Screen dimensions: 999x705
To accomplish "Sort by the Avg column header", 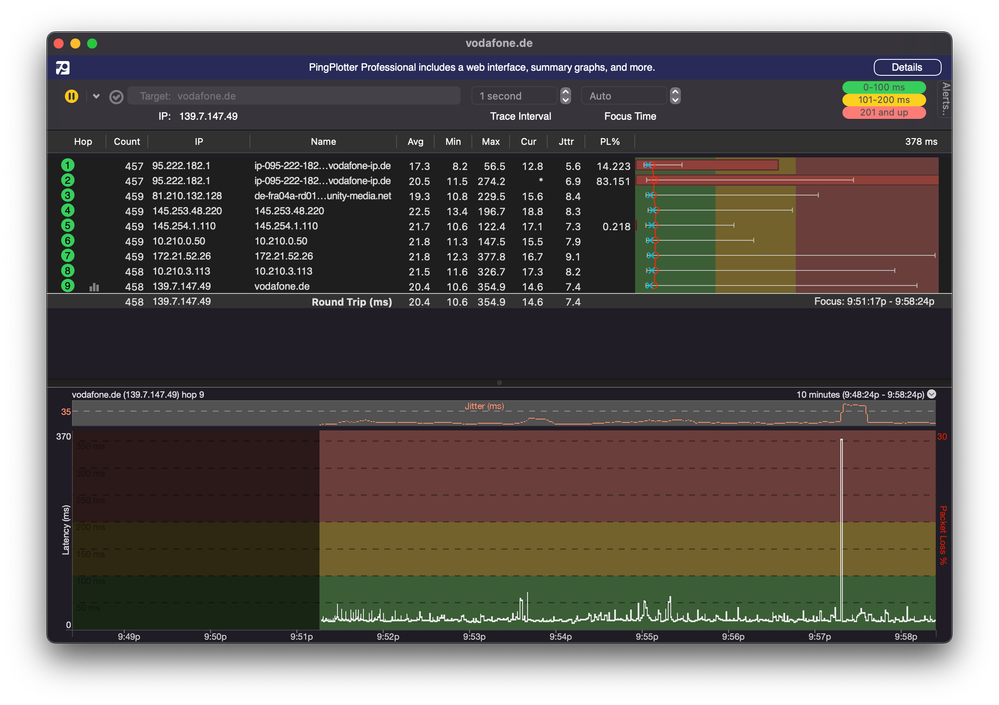I will point(415,142).
